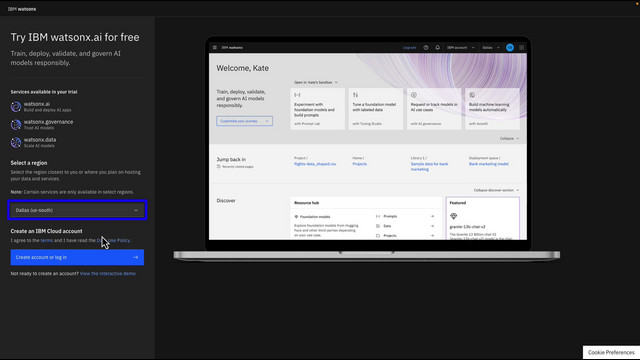The height and width of the screenshot is (360, 640).
Task: Click the Data row icon in Resource hub
Action: point(378,226)
